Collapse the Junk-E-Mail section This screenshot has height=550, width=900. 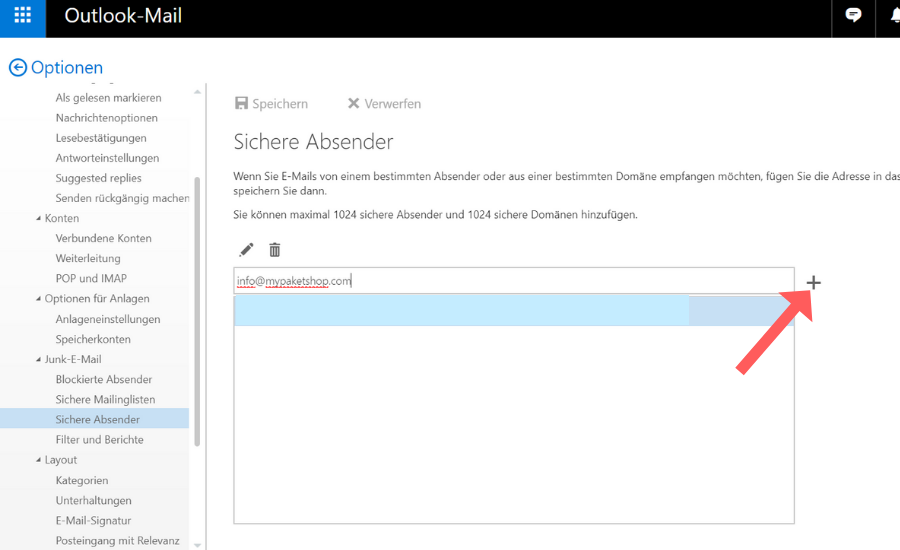(x=39, y=360)
